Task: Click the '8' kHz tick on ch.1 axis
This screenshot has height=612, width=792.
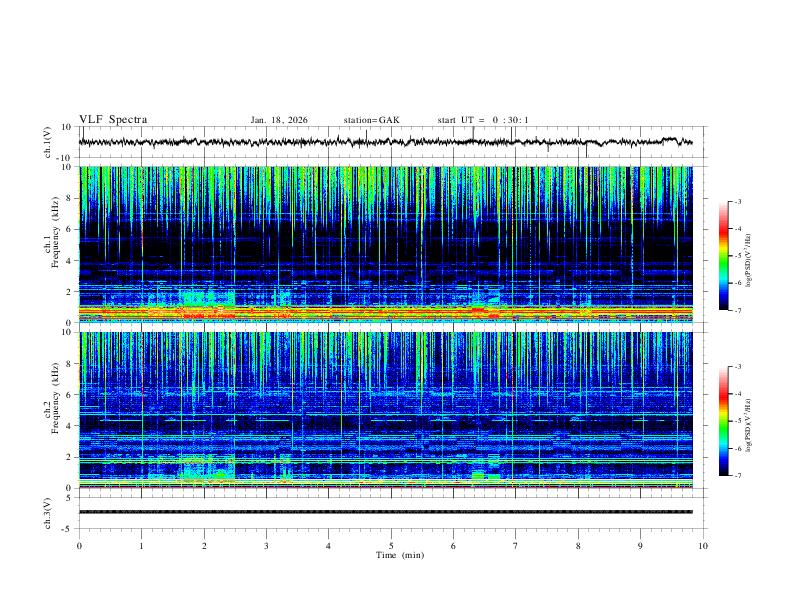Action: (x=69, y=198)
